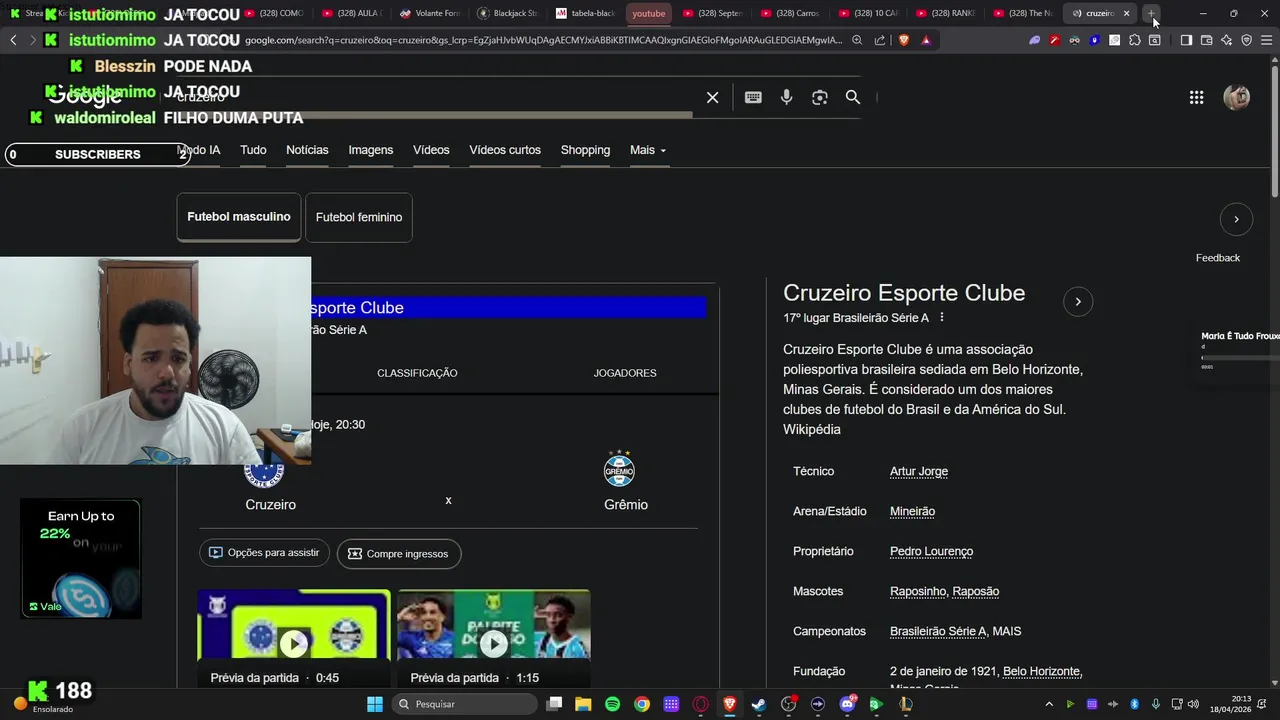Open the Artur Jorge link
The width and height of the screenshot is (1280, 720).
[919, 471]
